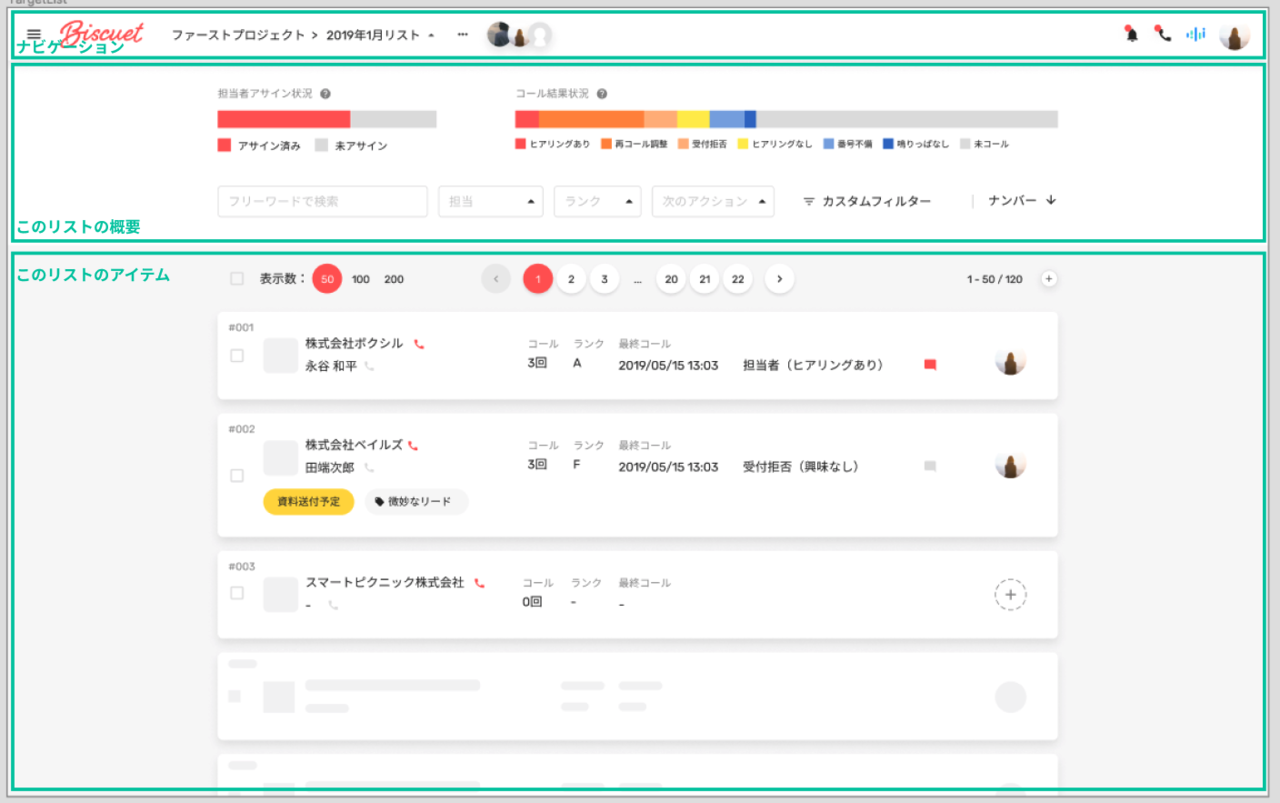The height and width of the screenshot is (803, 1280).
Task: Click the 資料送付予定 yellow tag
Action: (x=308, y=502)
